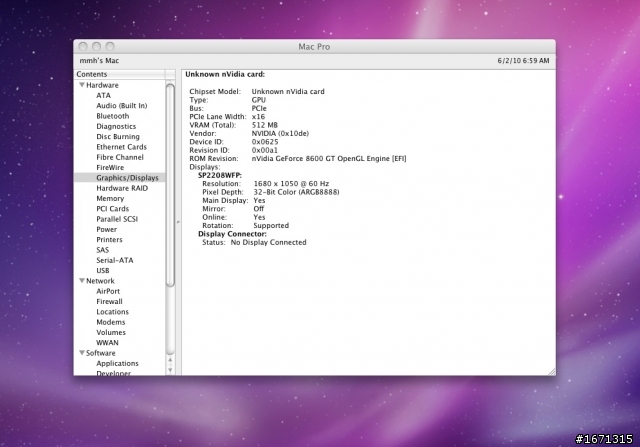Click the Network category label
The height and width of the screenshot is (447, 640).
pos(100,281)
